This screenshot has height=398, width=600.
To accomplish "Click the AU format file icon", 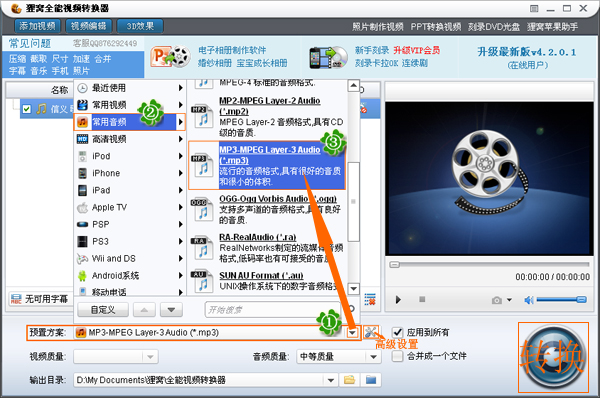I will [201, 282].
